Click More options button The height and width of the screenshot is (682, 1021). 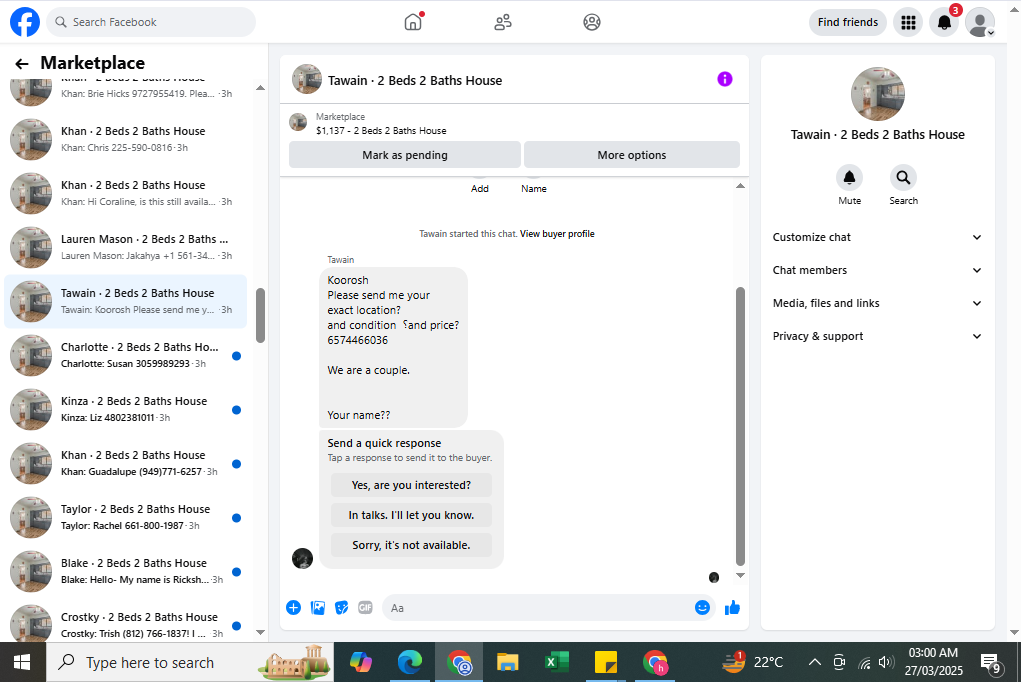(632, 155)
